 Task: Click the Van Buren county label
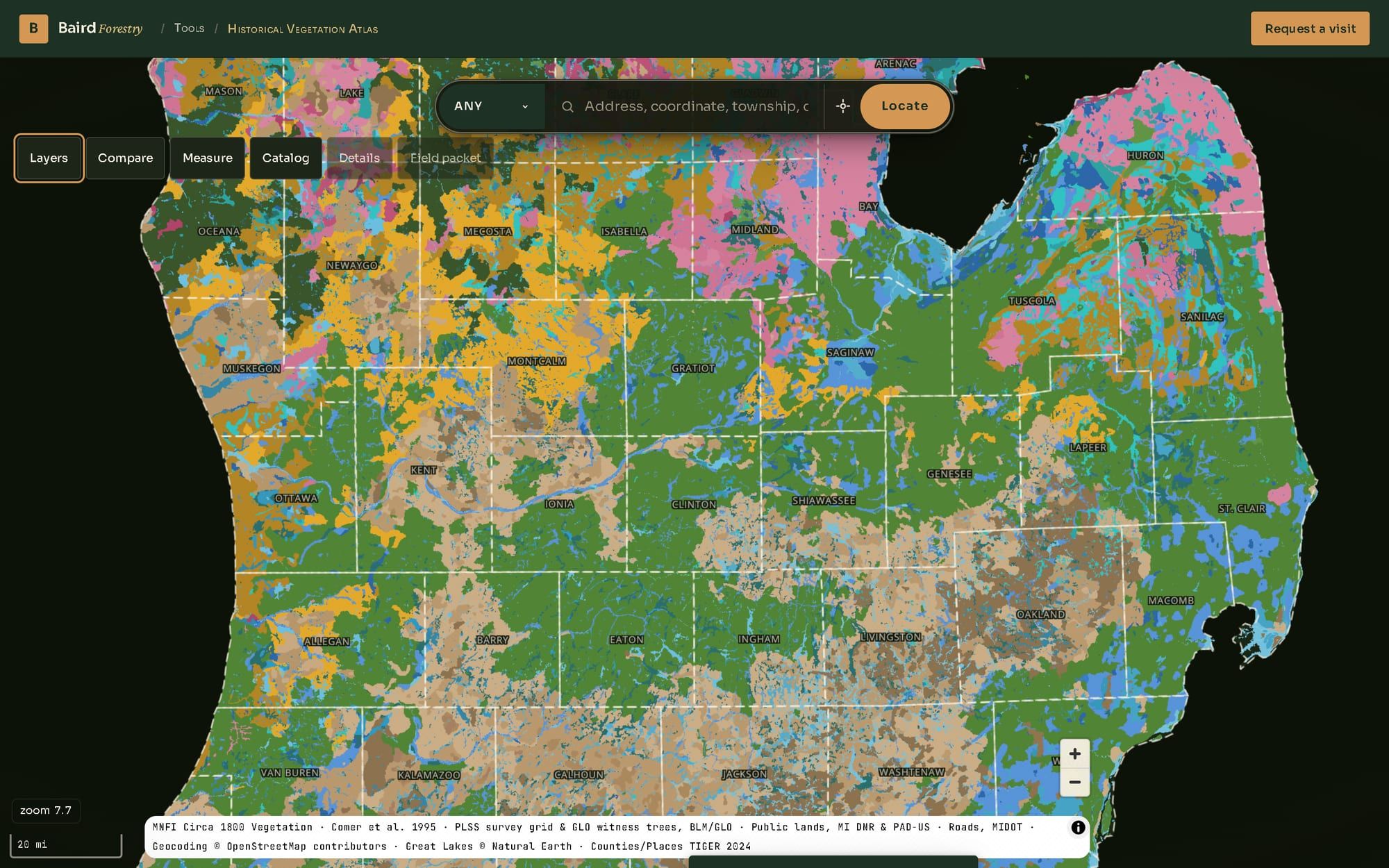tap(290, 773)
